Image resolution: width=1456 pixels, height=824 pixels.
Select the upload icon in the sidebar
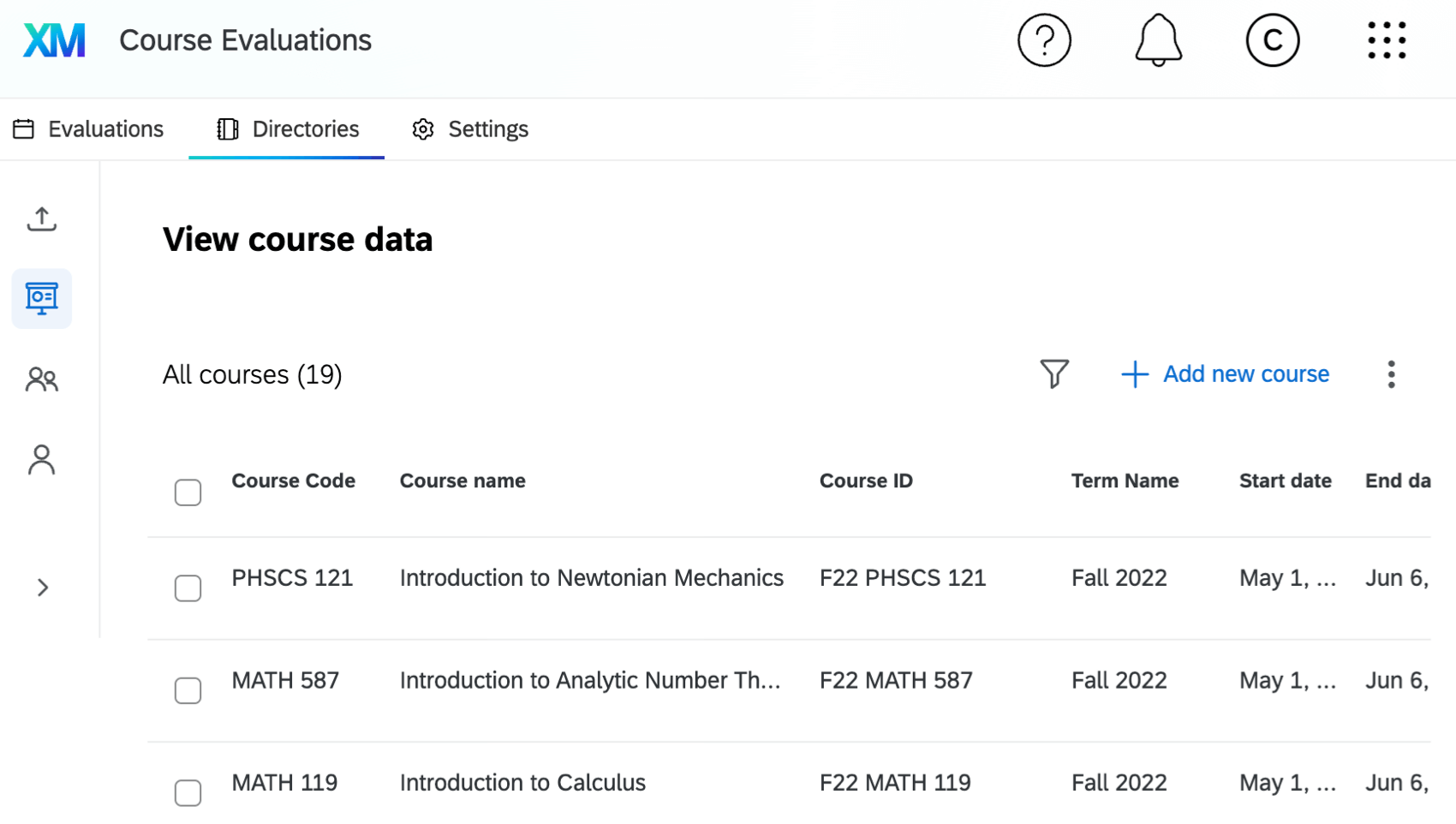click(x=41, y=218)
